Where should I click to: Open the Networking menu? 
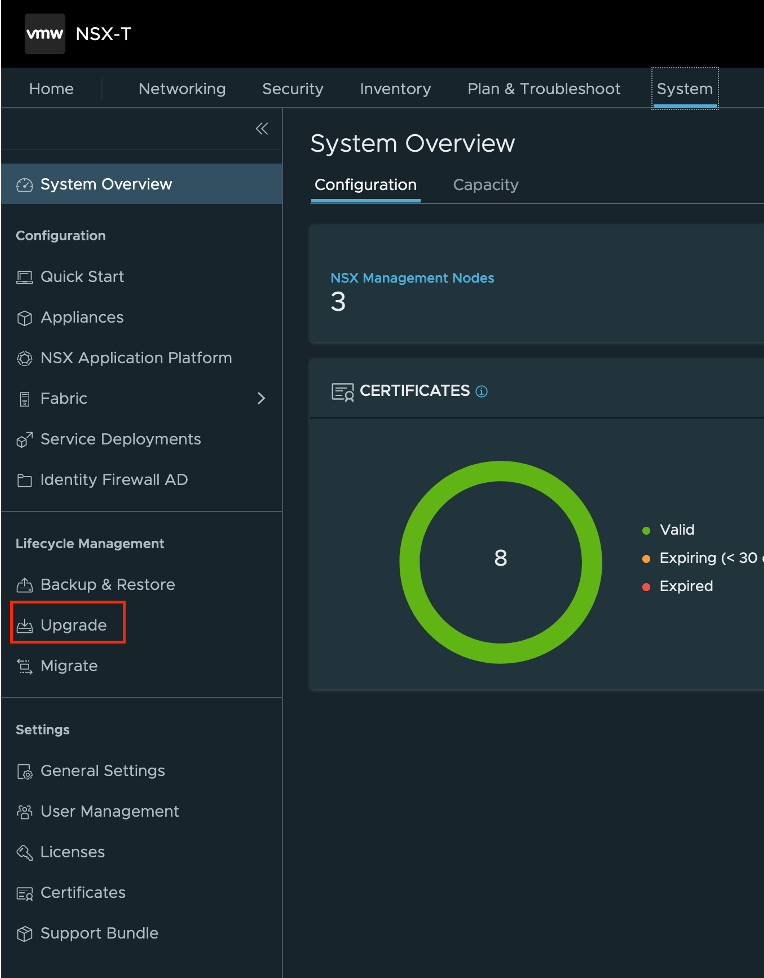click(x=182, y=89)
